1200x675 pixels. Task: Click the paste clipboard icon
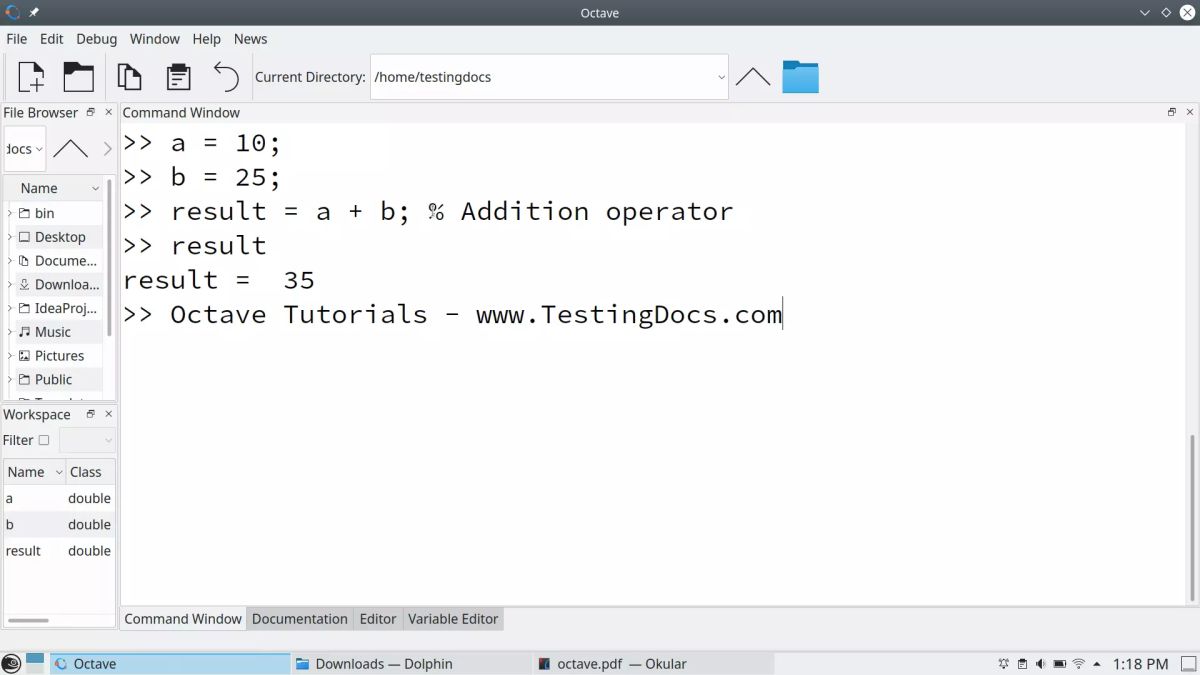pyautogui.click(x=178, y=77)
